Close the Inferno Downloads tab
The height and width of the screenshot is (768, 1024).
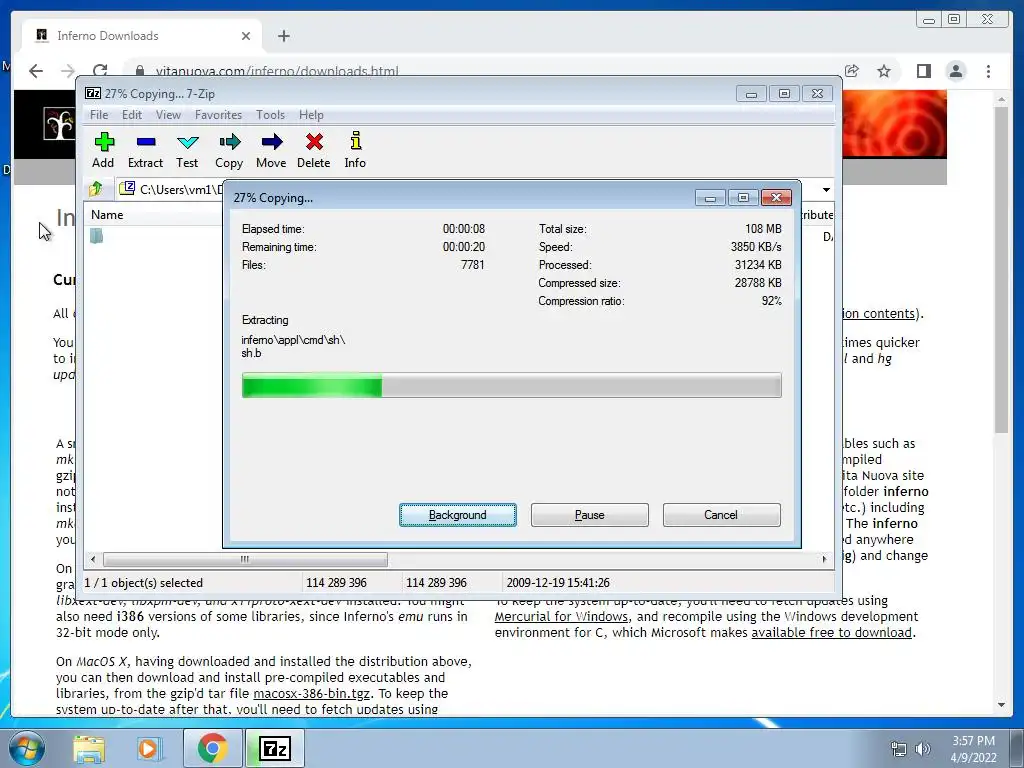pyautogui.click(x=246, y=36)
